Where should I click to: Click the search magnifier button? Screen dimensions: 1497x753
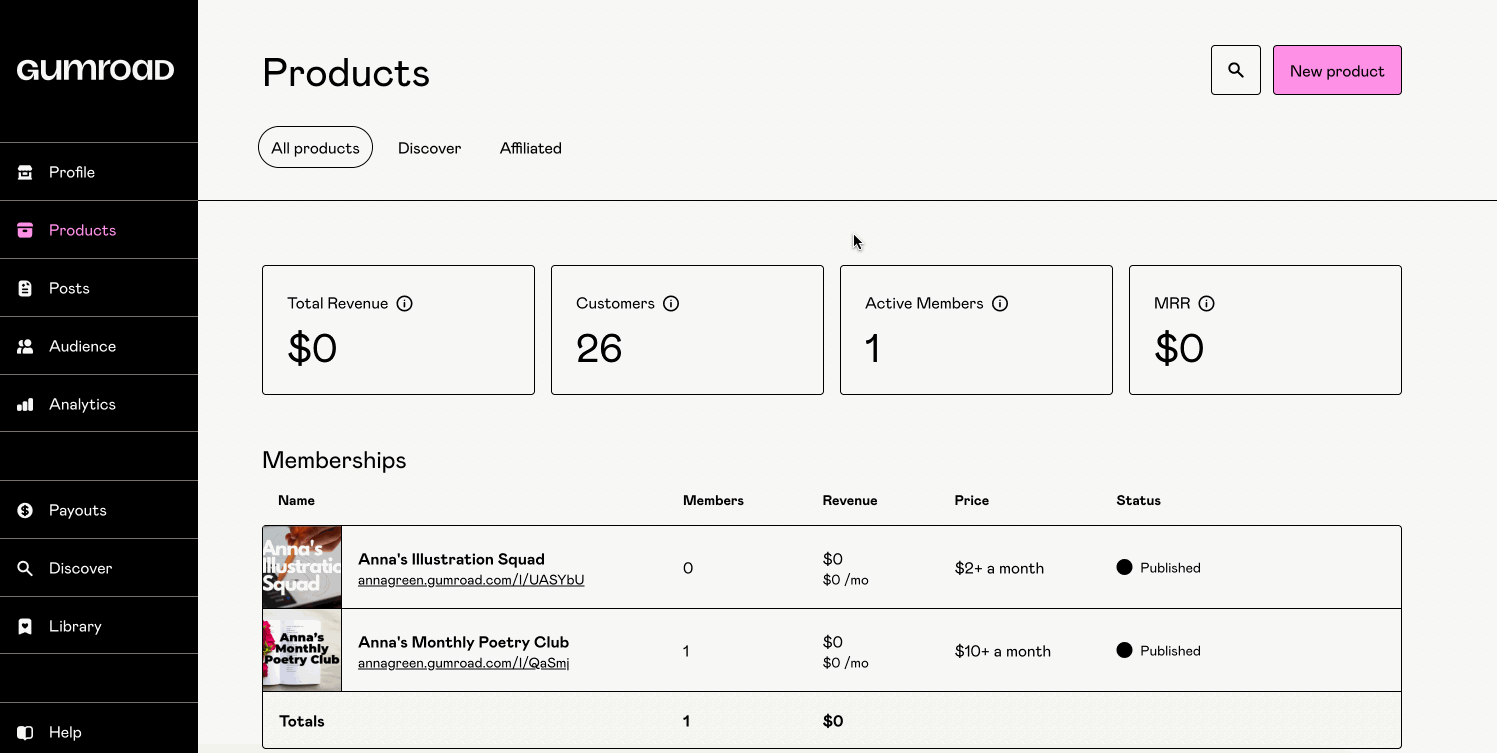point(1235,70)
